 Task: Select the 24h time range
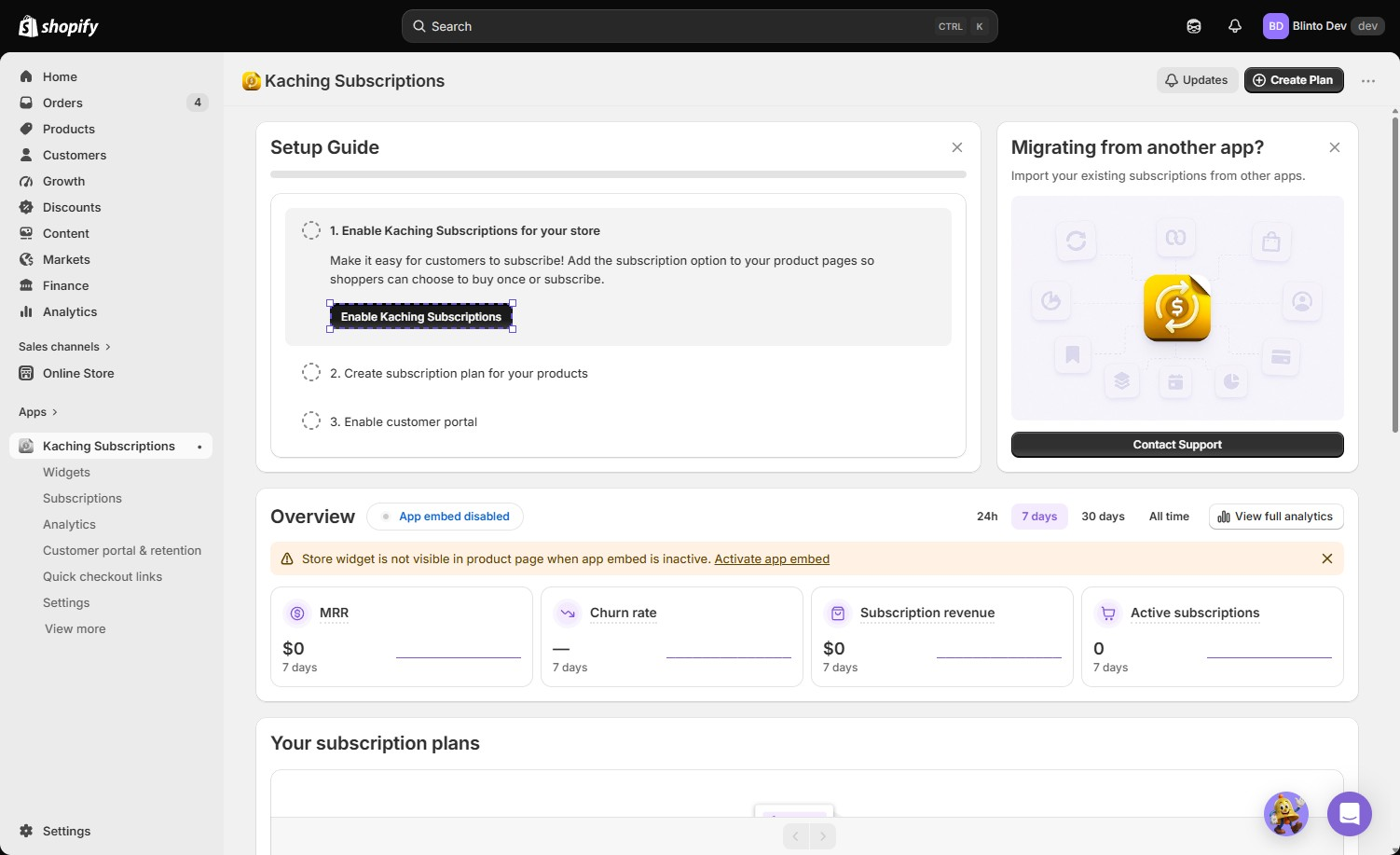point(987,517)
